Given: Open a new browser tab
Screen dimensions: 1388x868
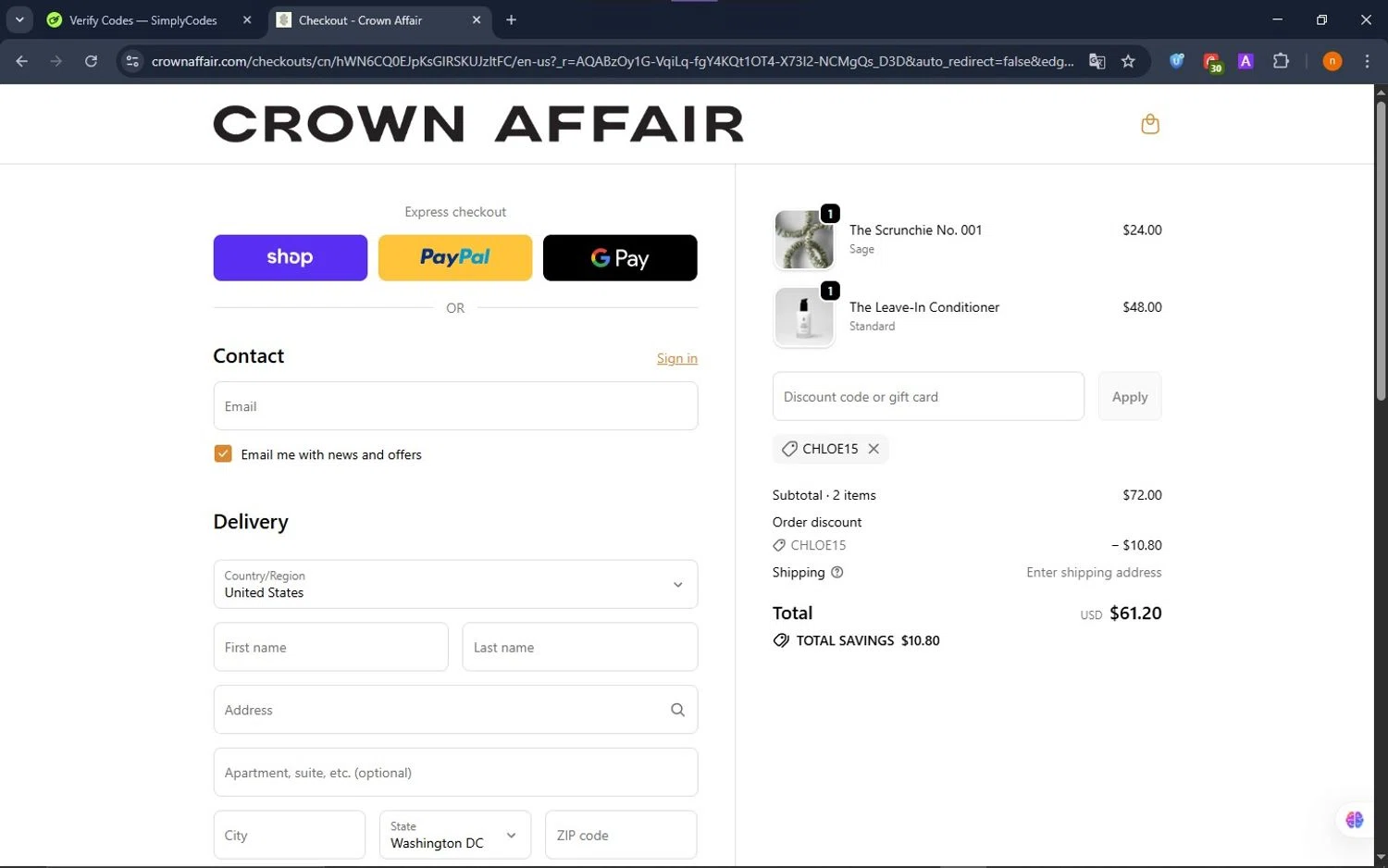Looking at the screenshot, I should (x=511, y=19).
